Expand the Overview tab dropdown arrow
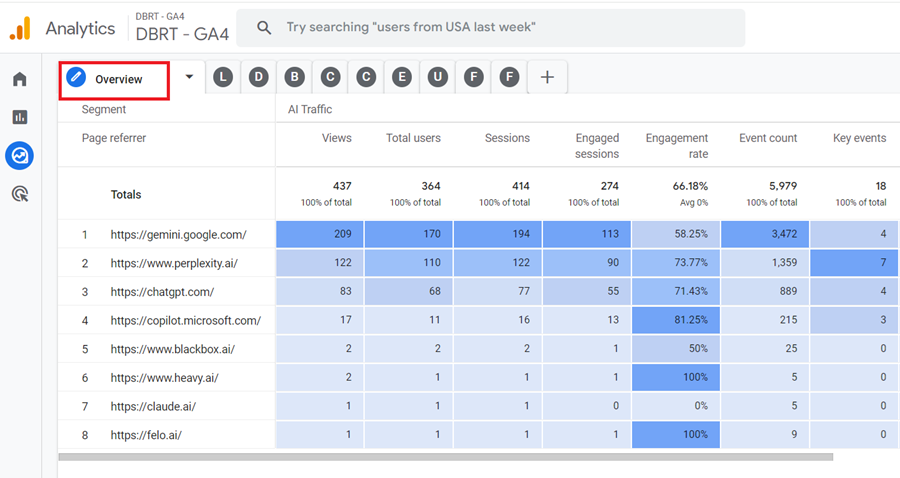The image size is (900, 478). pyautogui.click(x=189, y=77)
